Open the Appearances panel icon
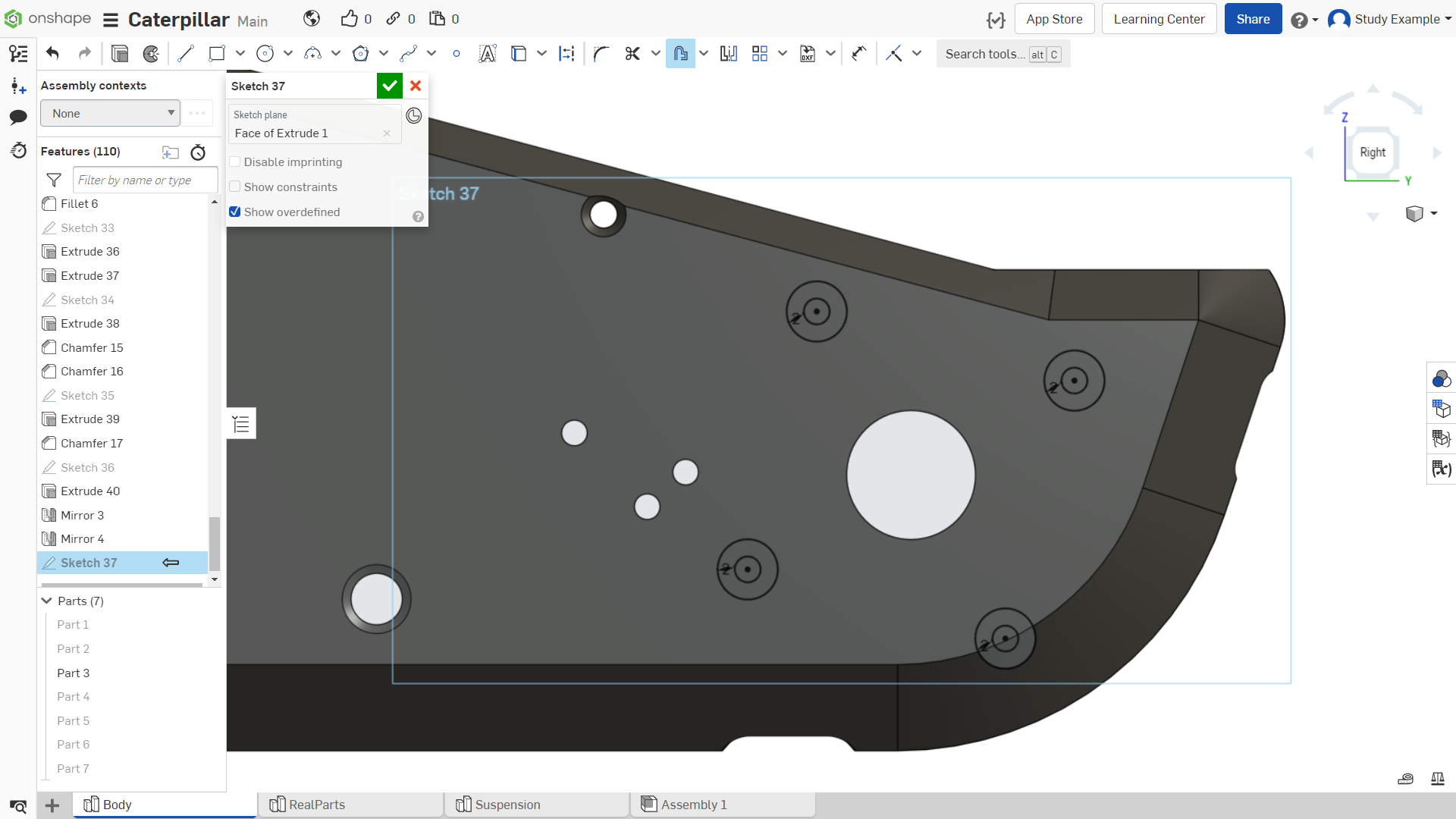Image resolution: width=1456 pixels, height=819 pixels. click(1441, 378)
